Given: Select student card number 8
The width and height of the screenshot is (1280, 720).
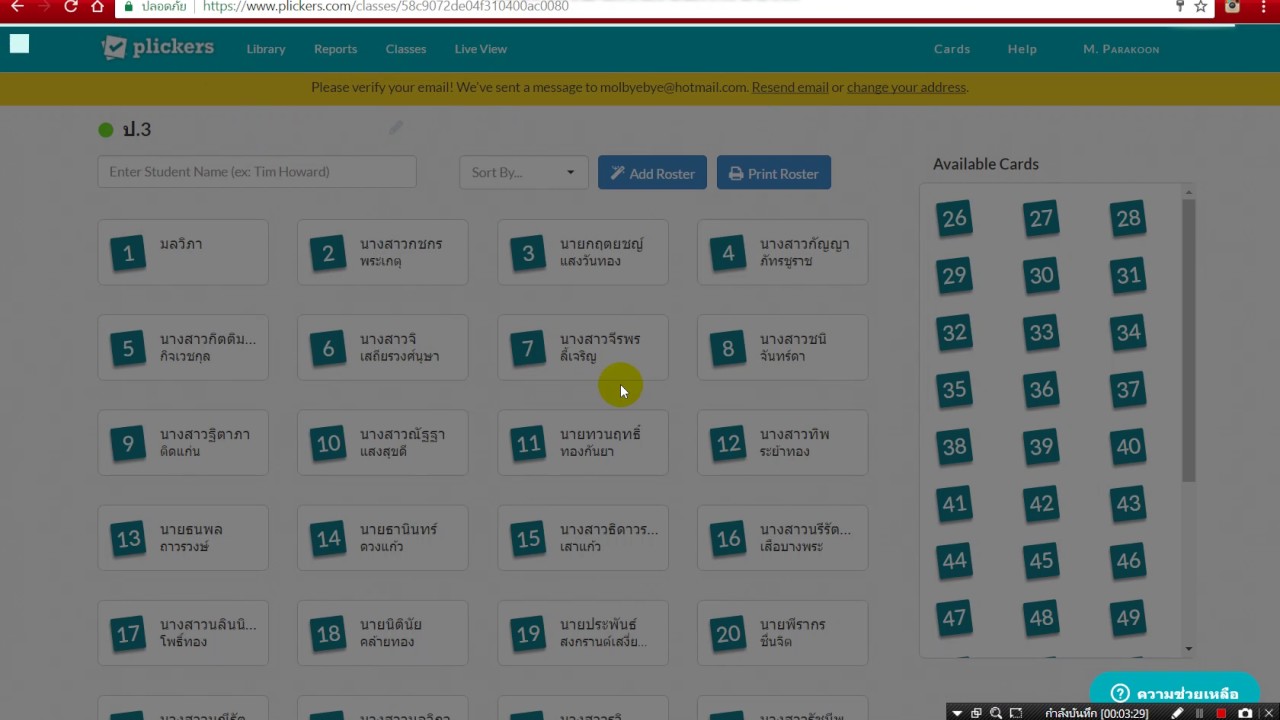Looking at the screenshot, I should tap(783, 347).
